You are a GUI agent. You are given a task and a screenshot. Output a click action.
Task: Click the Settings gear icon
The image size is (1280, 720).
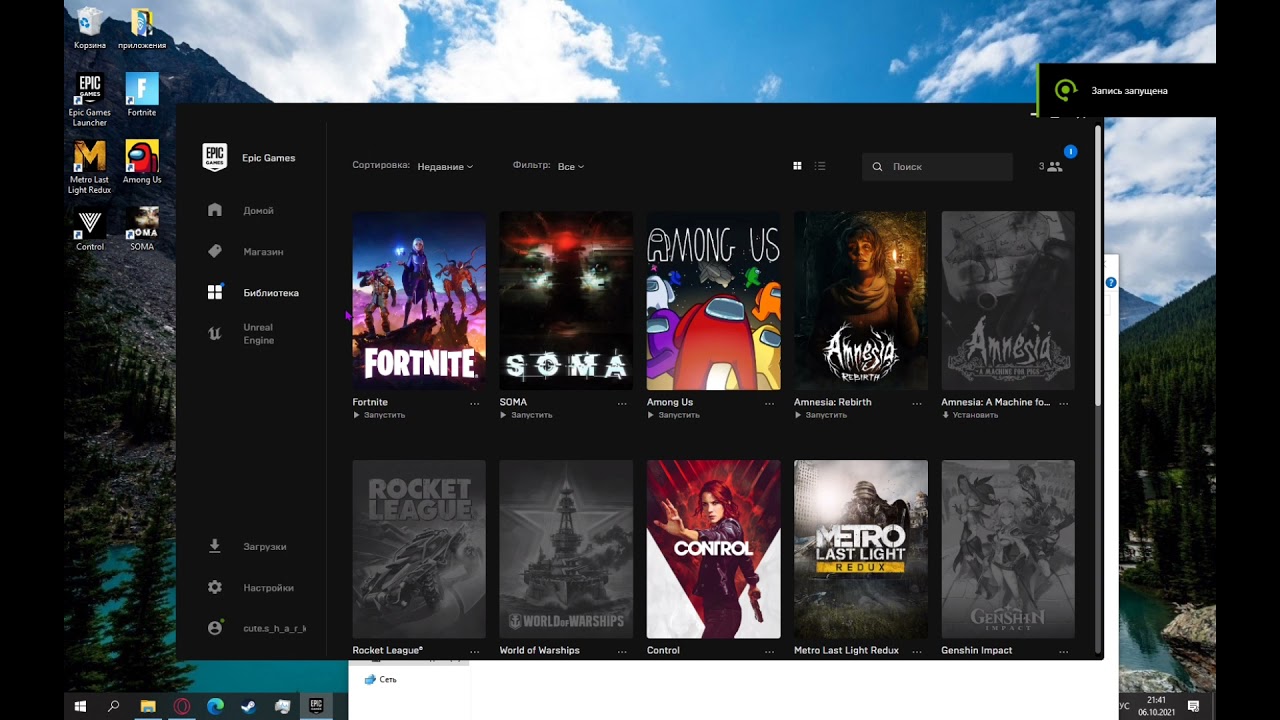click(214, 588)
